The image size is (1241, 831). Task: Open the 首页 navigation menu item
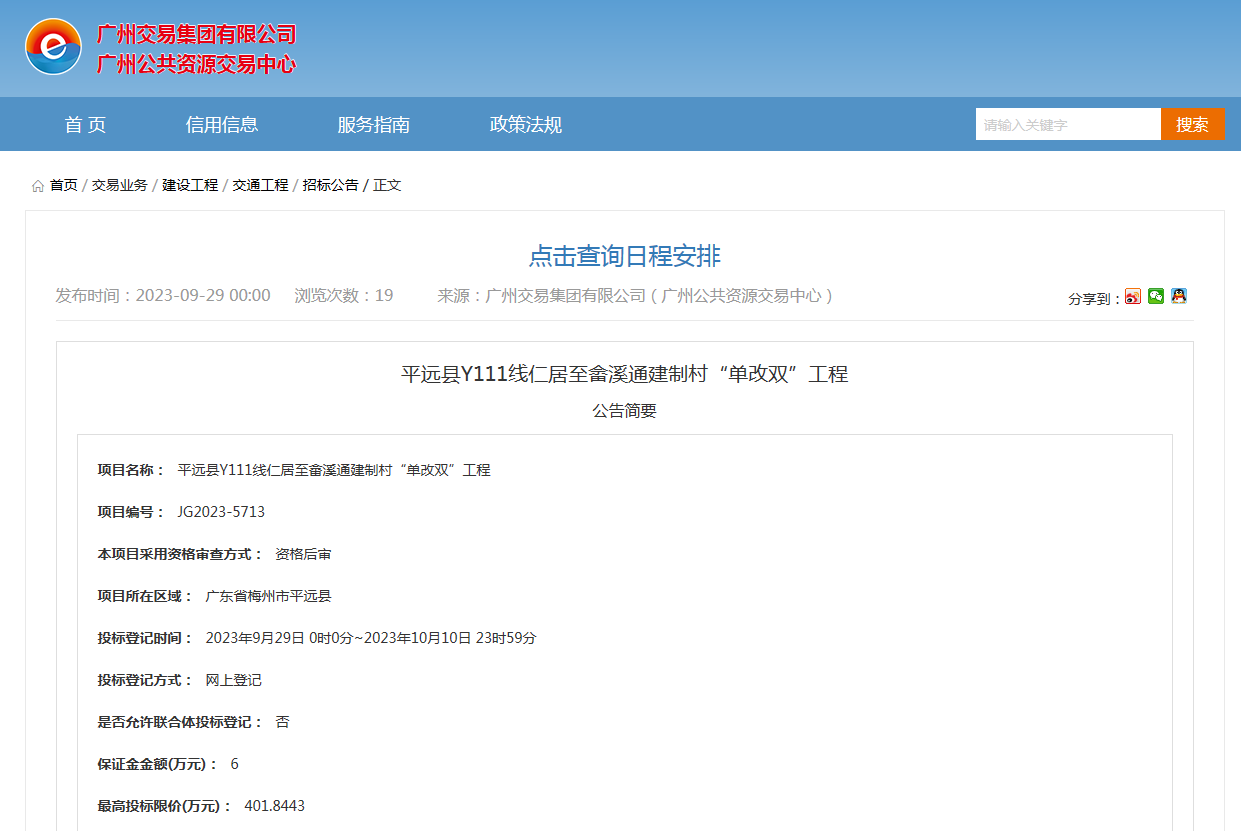click(84, 124)
